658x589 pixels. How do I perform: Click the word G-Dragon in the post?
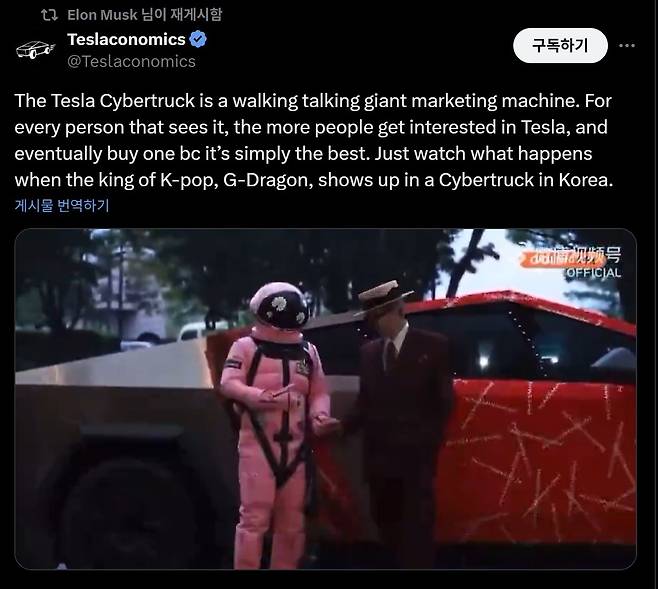(266, 180)
